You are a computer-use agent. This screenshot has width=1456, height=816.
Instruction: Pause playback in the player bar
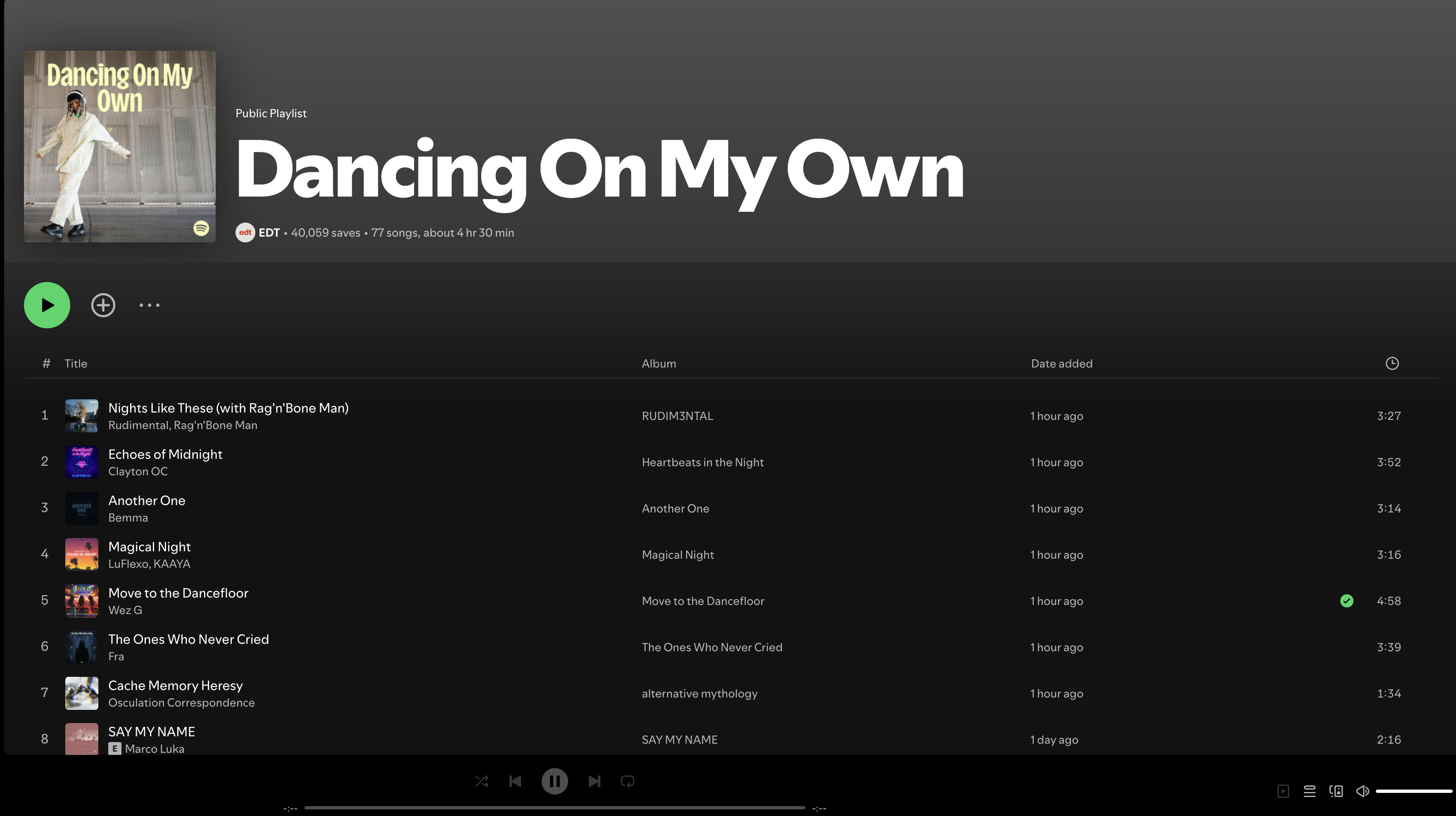coord(554,781)
